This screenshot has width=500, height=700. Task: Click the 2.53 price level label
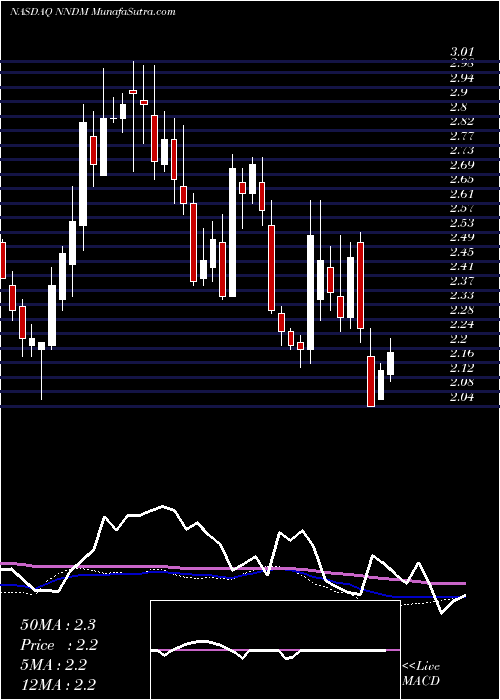point(462,223)
